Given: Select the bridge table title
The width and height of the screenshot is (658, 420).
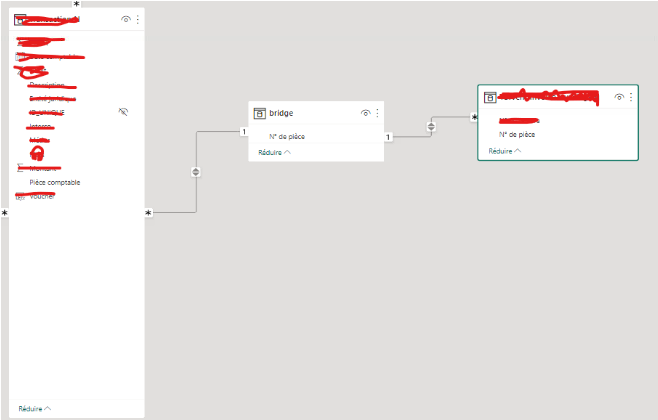Looking at the screenshot, I should [x=281, y=113].
